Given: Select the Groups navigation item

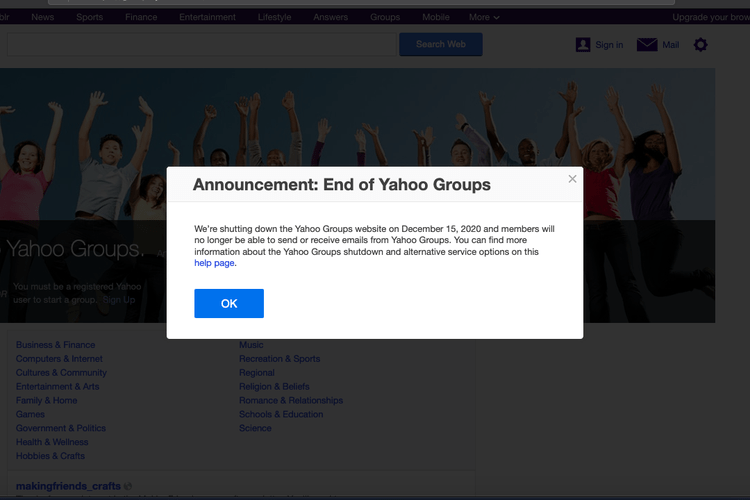Looking at the screenshot, I should coord(385,17).
